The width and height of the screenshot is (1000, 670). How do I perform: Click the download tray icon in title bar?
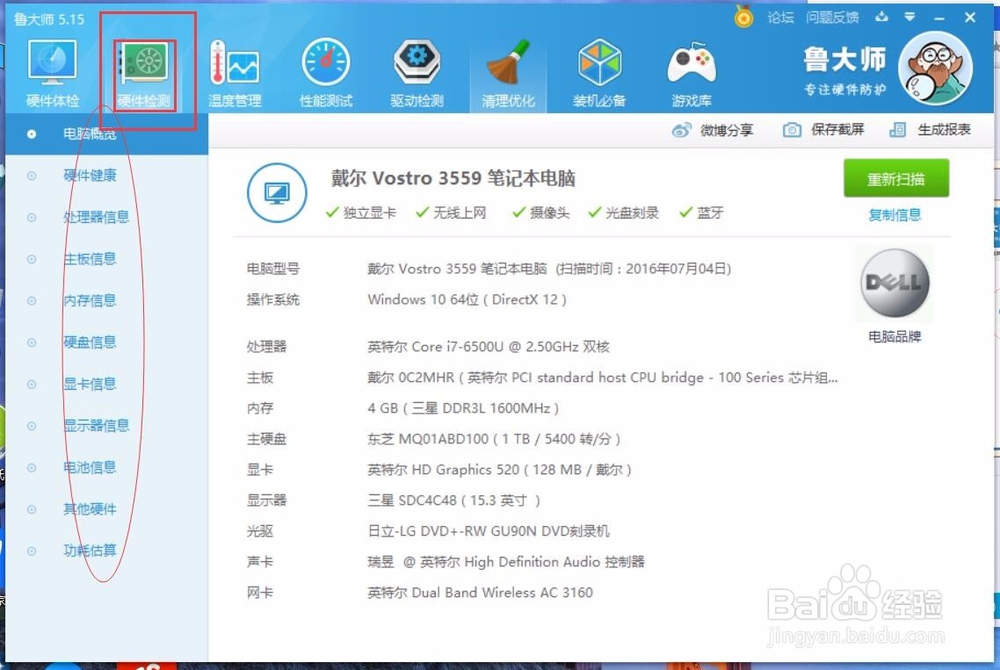[882, 17]
